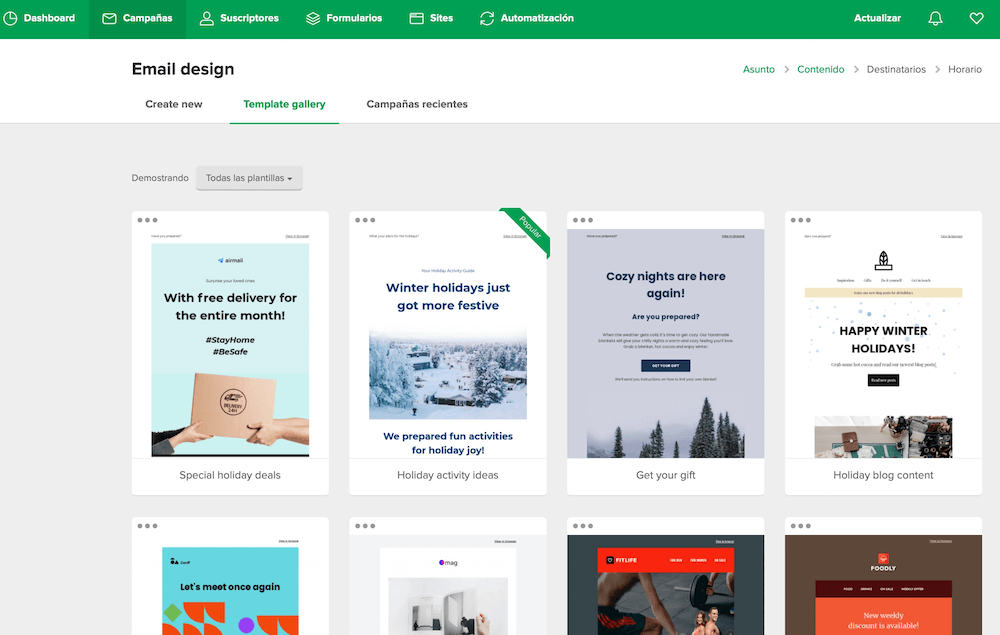Click the Dashboard clock icon

click(x=10, y=18)
